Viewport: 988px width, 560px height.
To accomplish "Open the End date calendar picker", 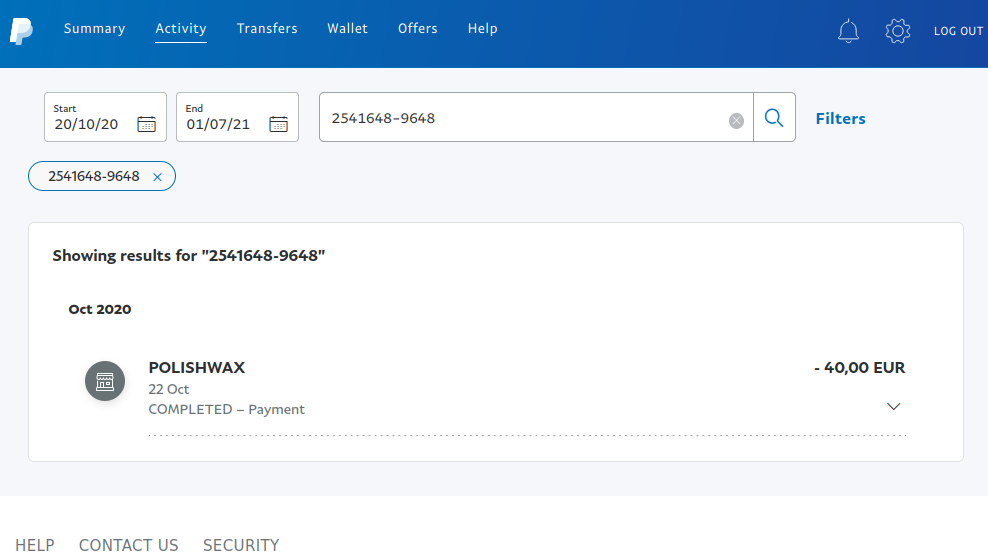I will pos(279,124).
